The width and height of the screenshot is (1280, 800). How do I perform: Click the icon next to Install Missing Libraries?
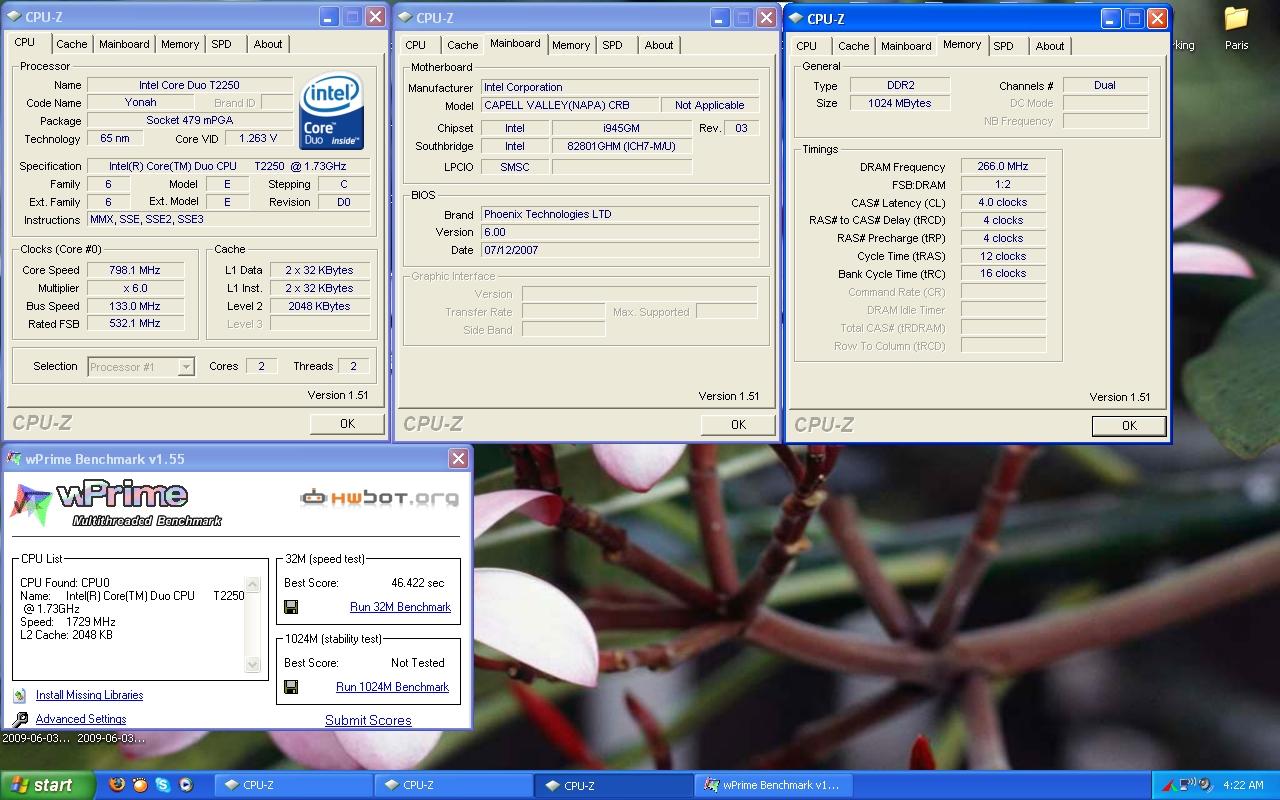pos(19,695)
